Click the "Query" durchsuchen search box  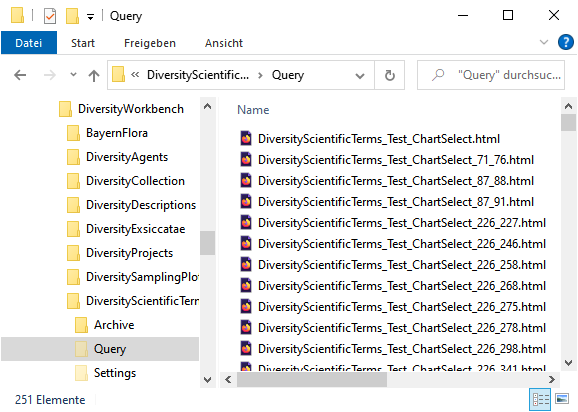pyautogui.click(x=491, y=75)
